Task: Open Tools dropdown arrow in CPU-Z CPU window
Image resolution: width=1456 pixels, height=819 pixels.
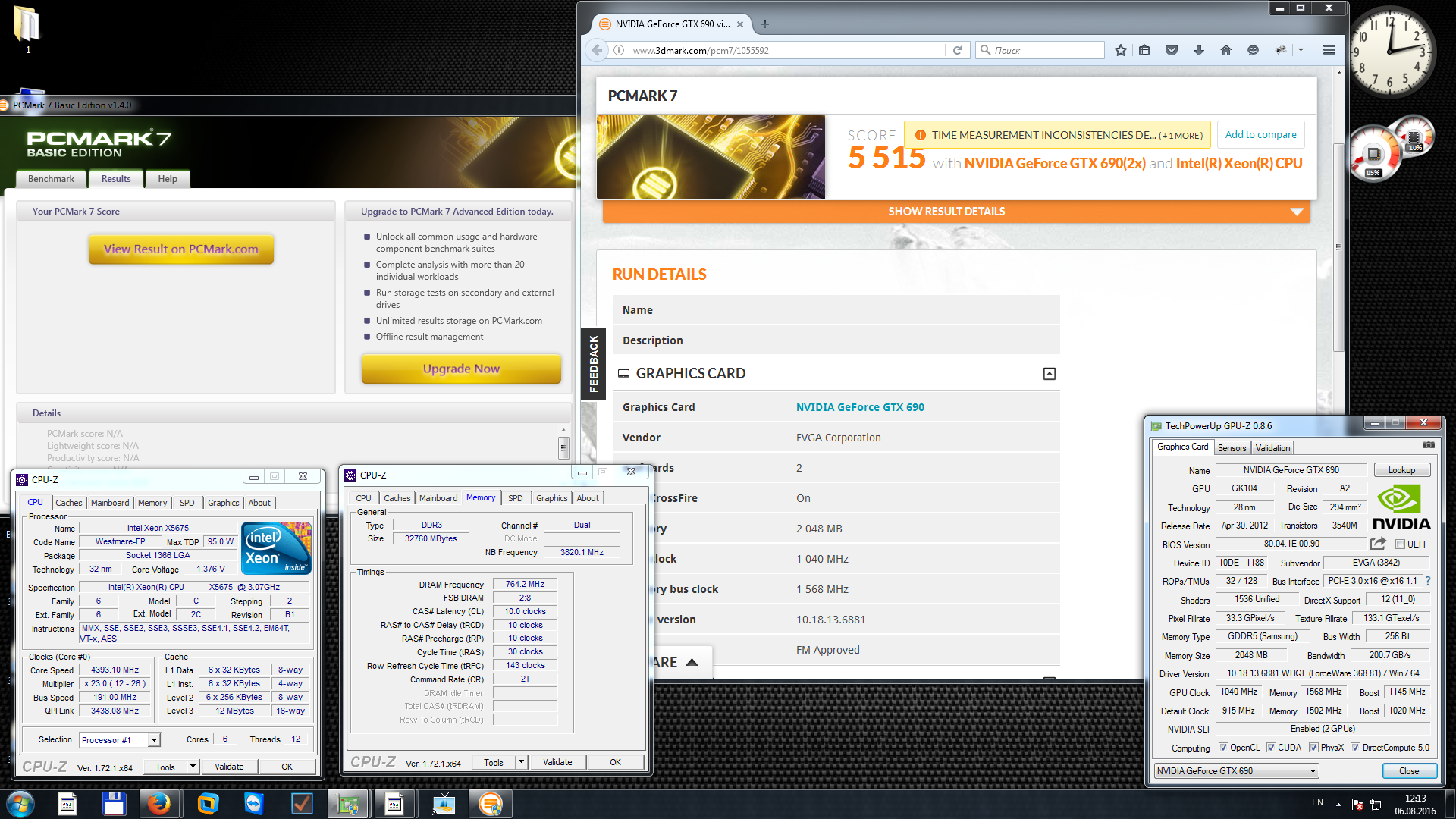Action: 193,767
